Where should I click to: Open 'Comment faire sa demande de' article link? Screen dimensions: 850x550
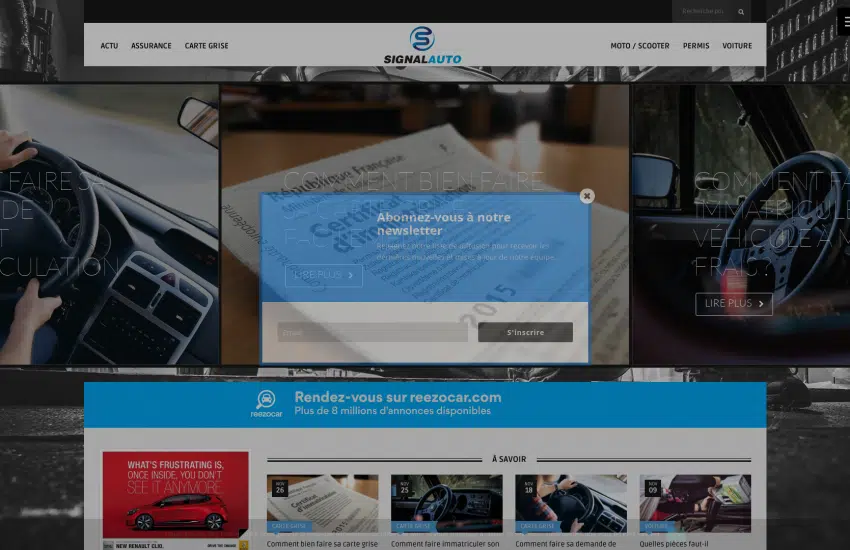(566, 543)
